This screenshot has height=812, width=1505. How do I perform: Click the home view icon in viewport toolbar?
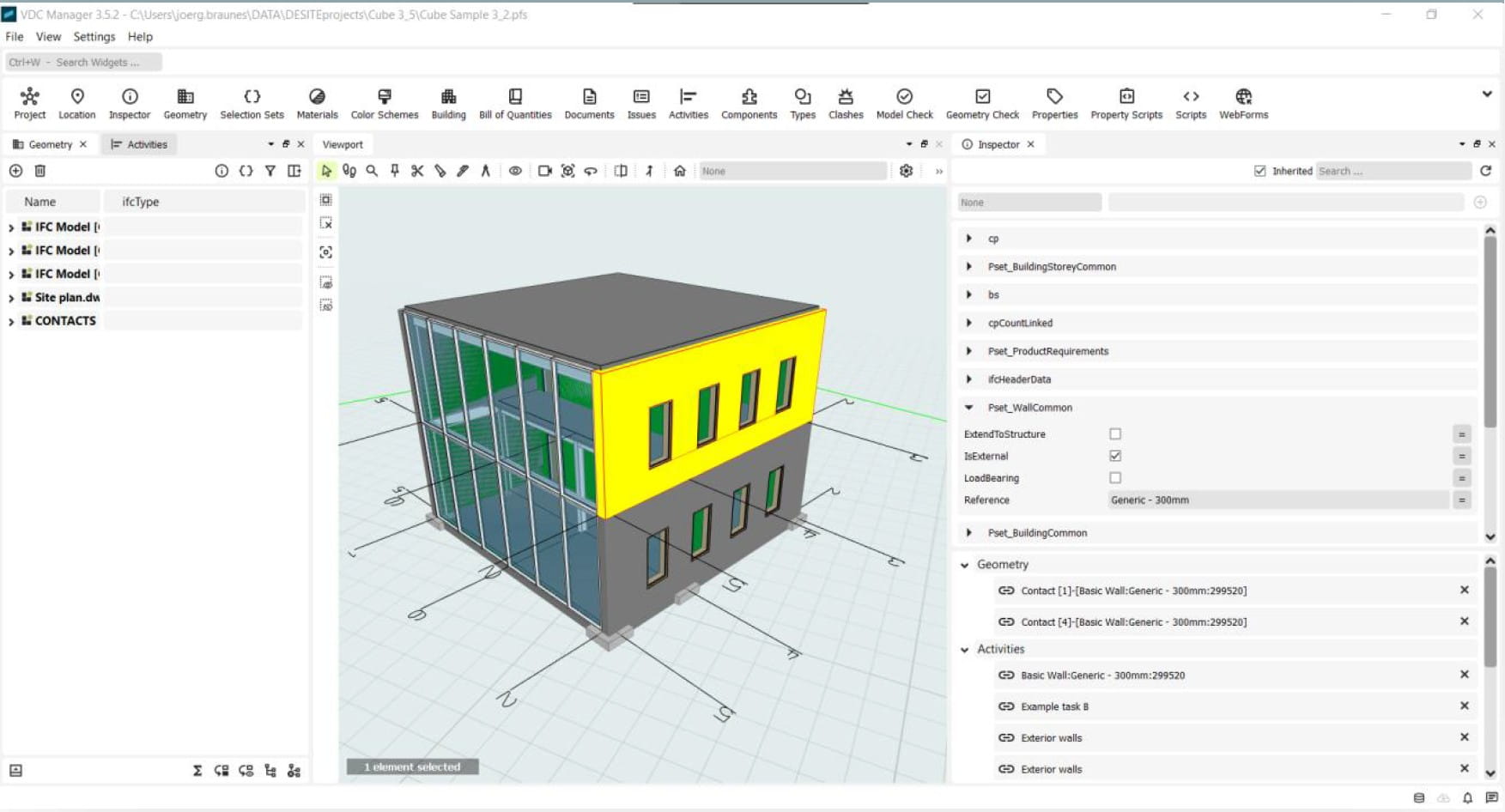[679, 171]
